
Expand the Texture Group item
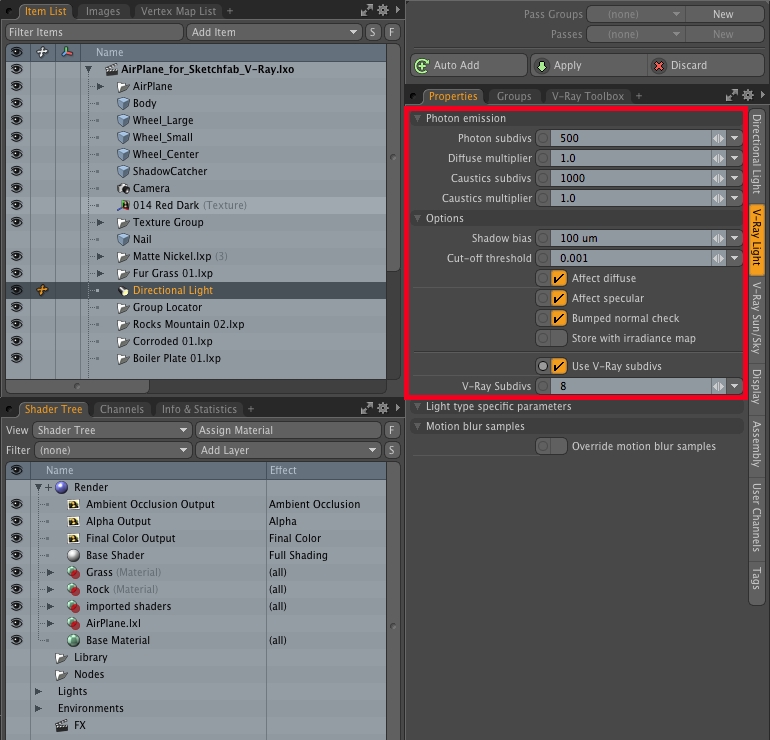click(x=101, y=222)
